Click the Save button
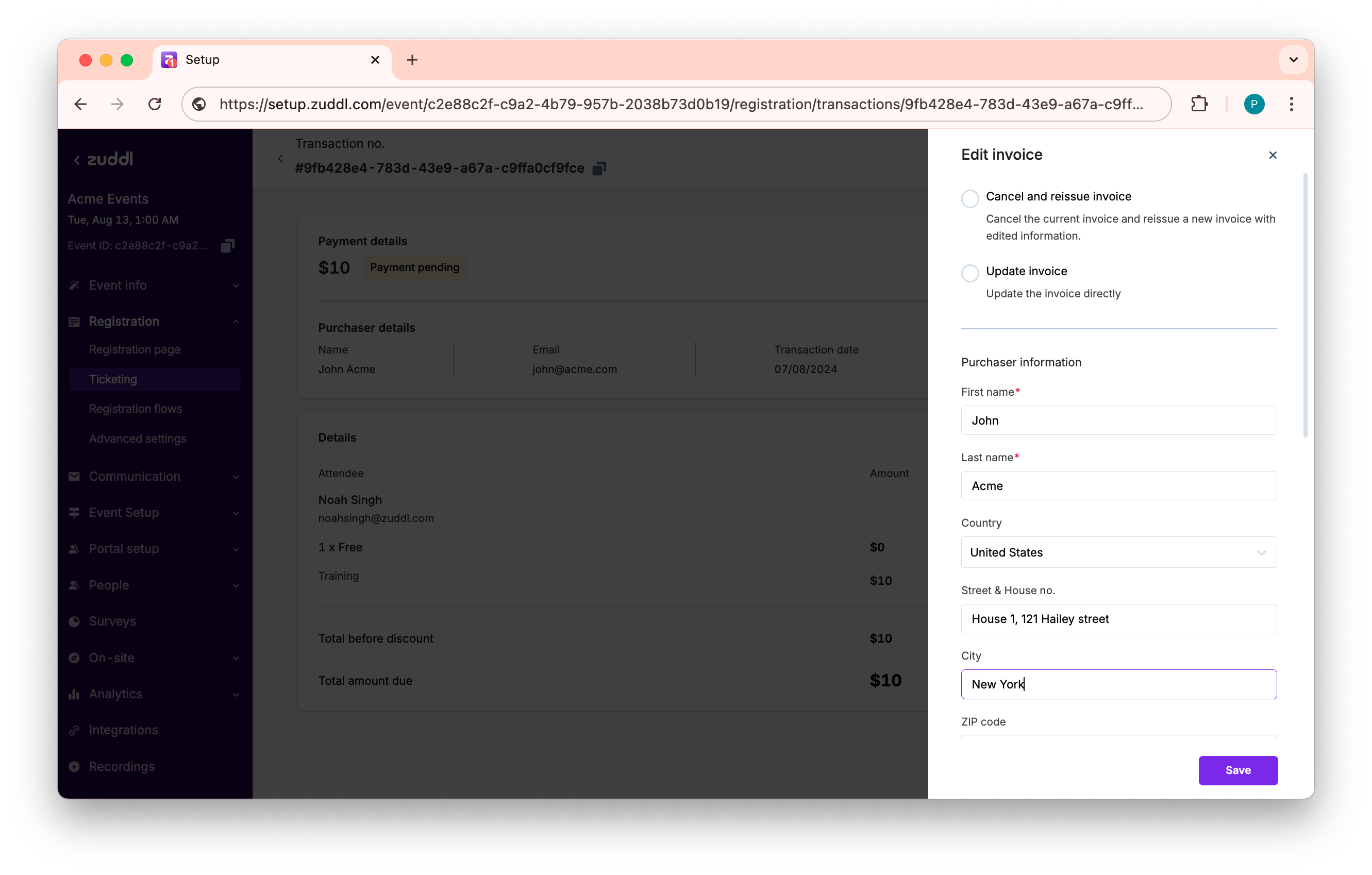 pyautogui.click(x=1237, y=770)
